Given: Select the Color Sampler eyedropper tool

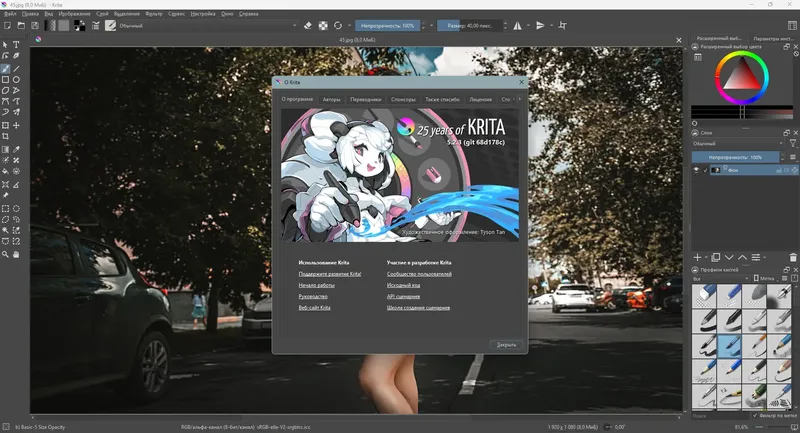Looking at the screenshot, I should click(16, 149).
